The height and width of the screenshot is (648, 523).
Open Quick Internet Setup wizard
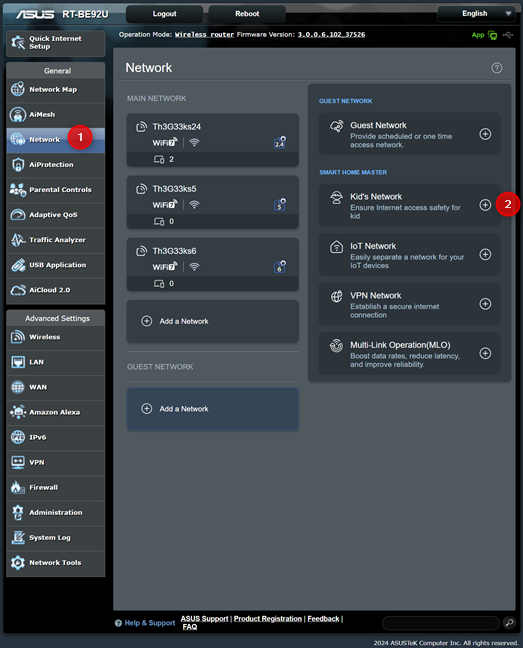pyautogui.click(x=56, y=43)
